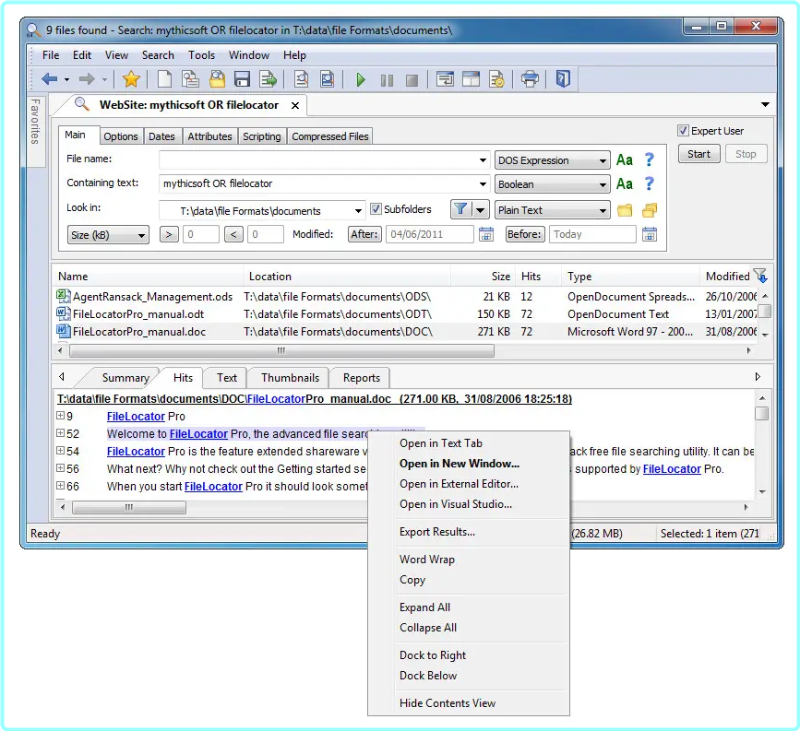Open the DOS Expression dropdown
Viewport: 800px width, 731px height.
pyautogui.click(x=552, y=160)
